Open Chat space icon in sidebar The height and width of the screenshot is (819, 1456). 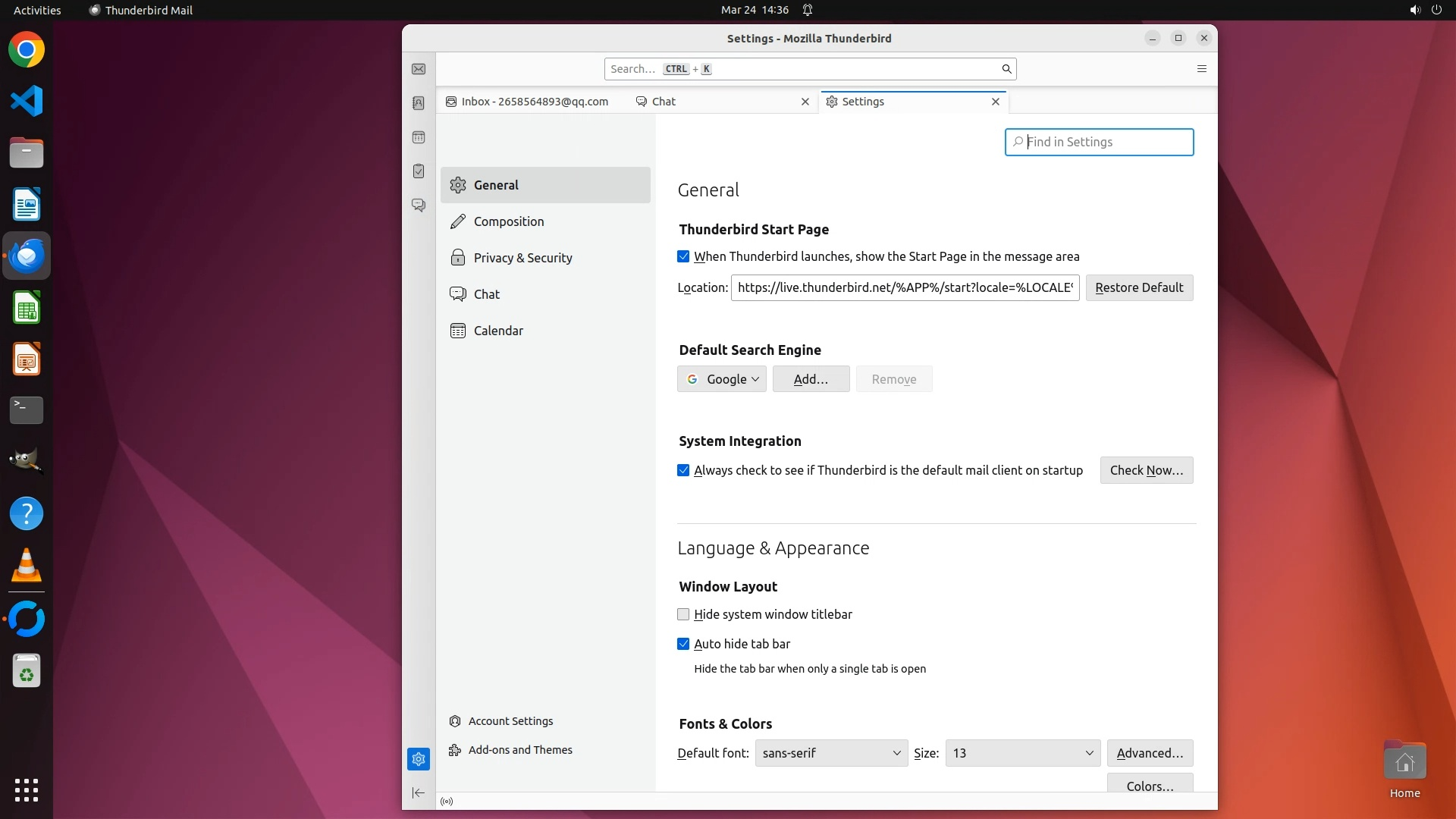419,206
